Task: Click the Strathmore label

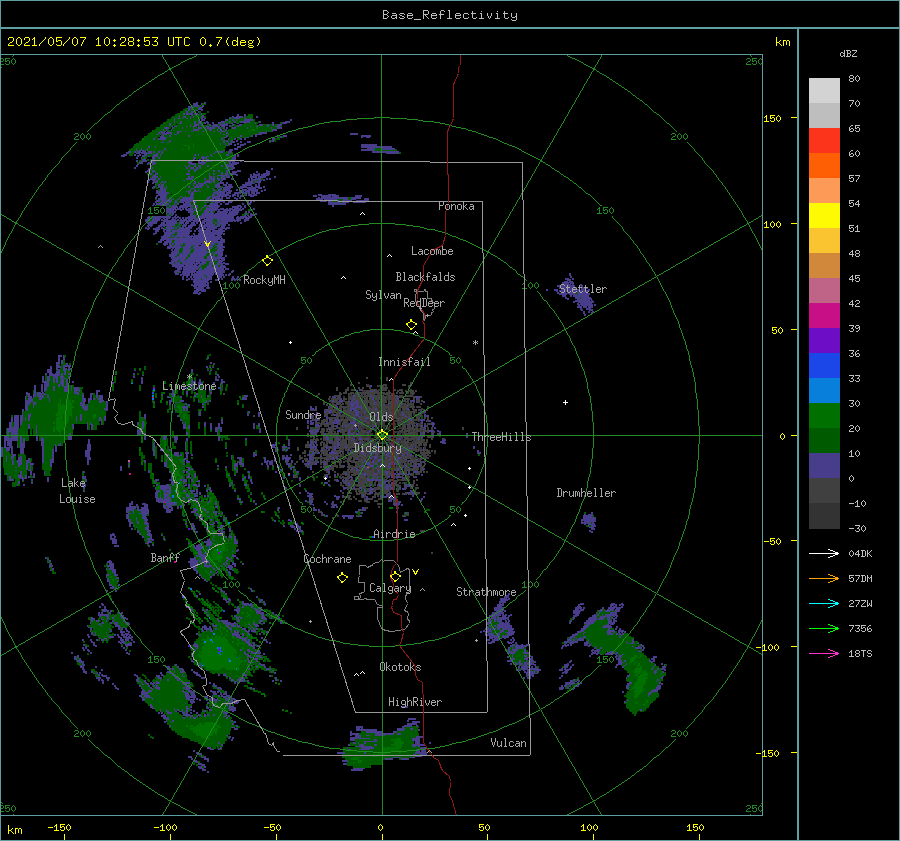Action: (486, 592)
